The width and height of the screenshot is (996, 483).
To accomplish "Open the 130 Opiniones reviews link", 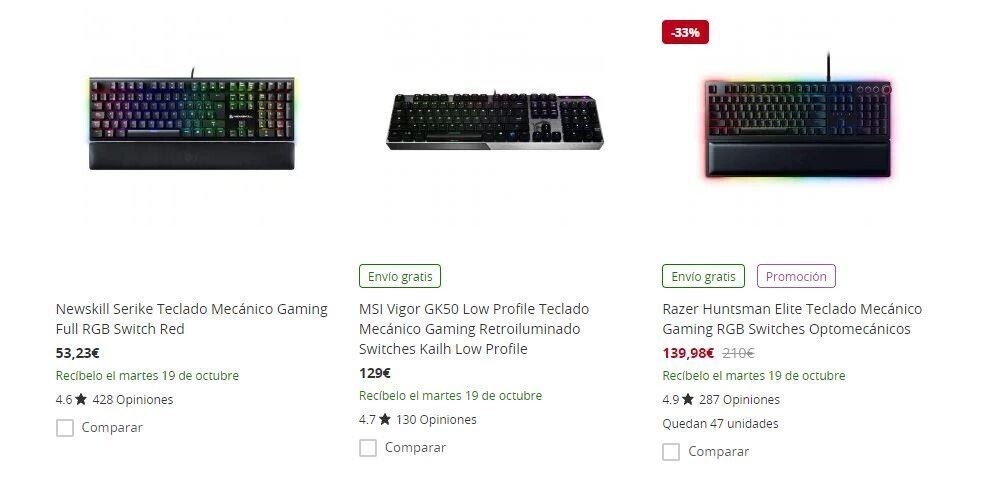I will 436,420.
